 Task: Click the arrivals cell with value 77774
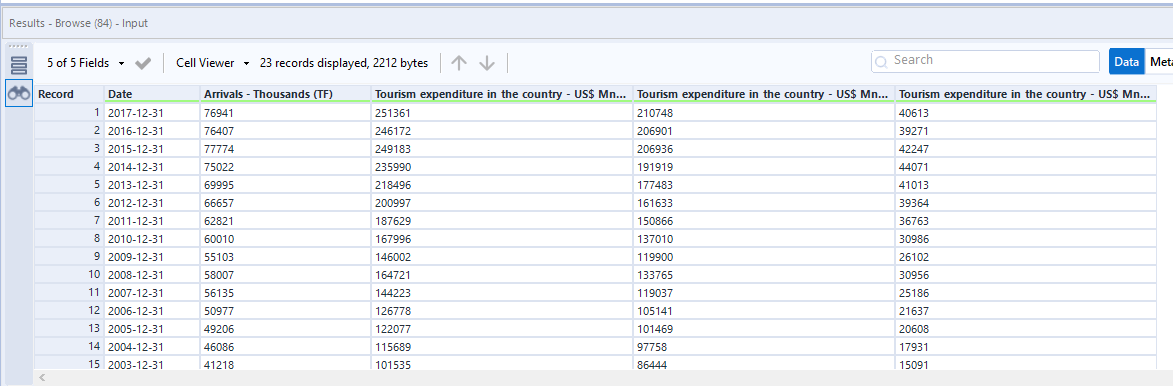point(285,149)
